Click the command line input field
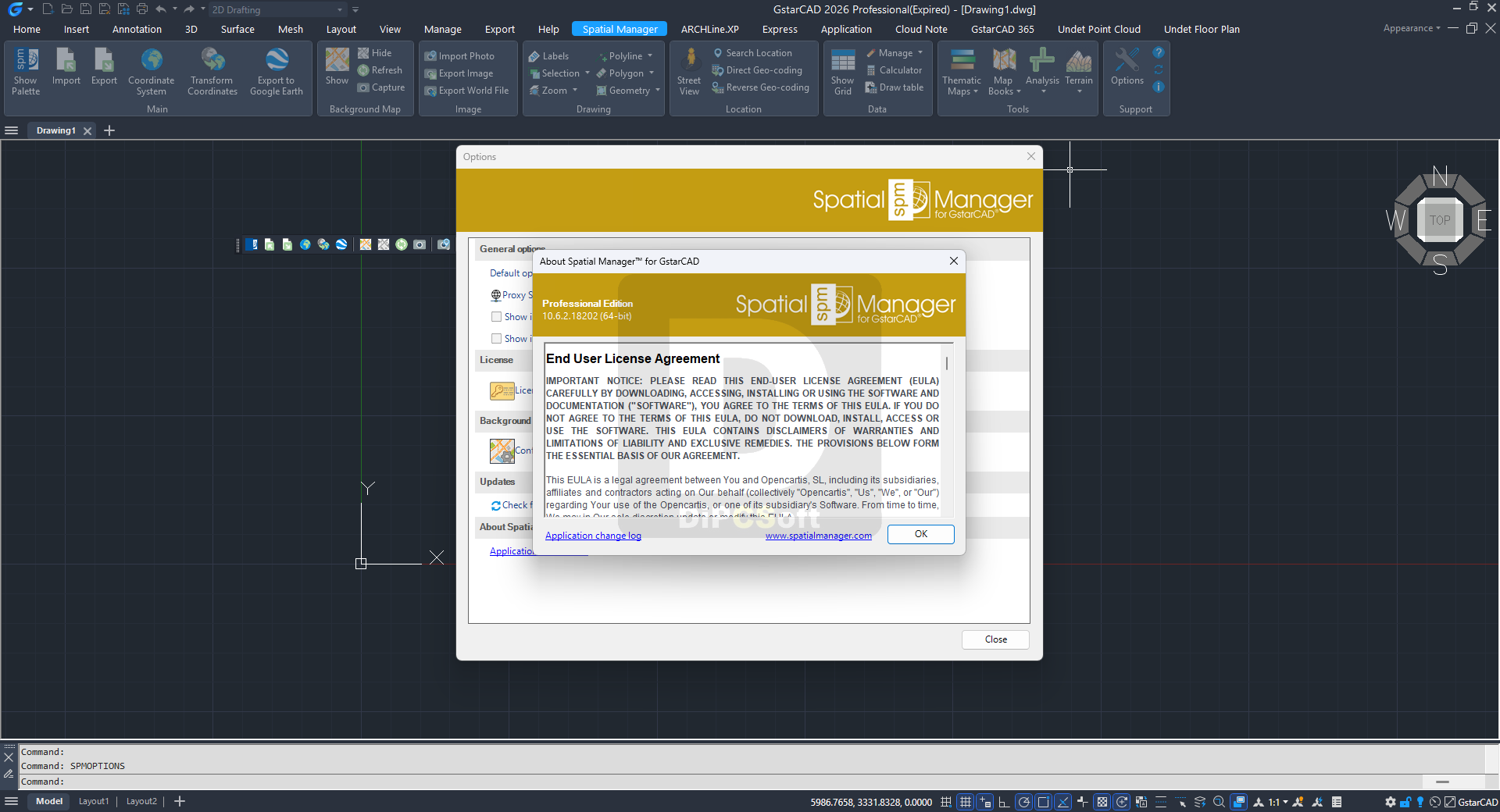1500x812 pixels. pos(719,782)
